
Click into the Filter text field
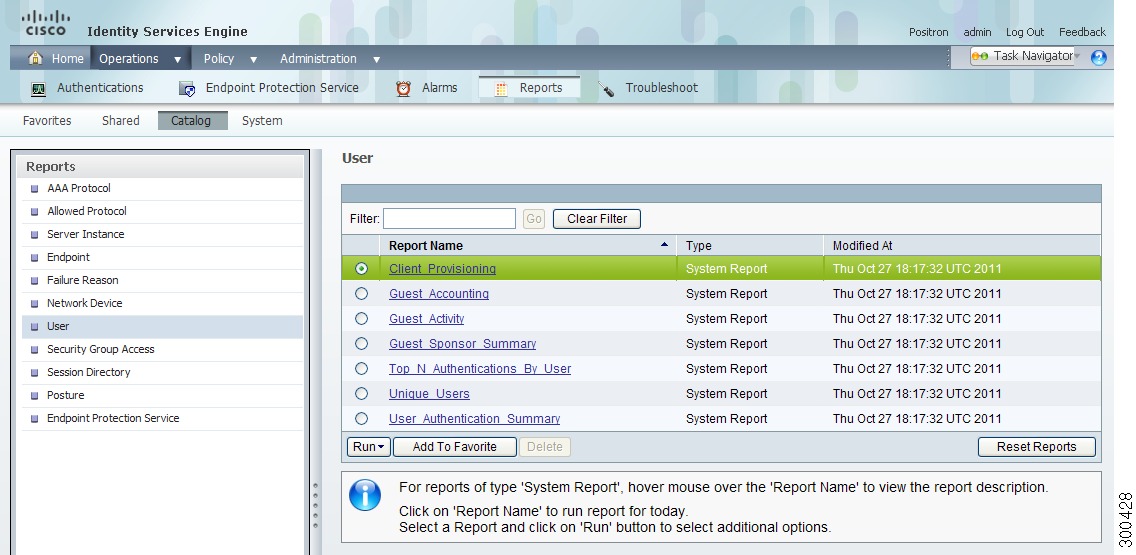[449, 219]
